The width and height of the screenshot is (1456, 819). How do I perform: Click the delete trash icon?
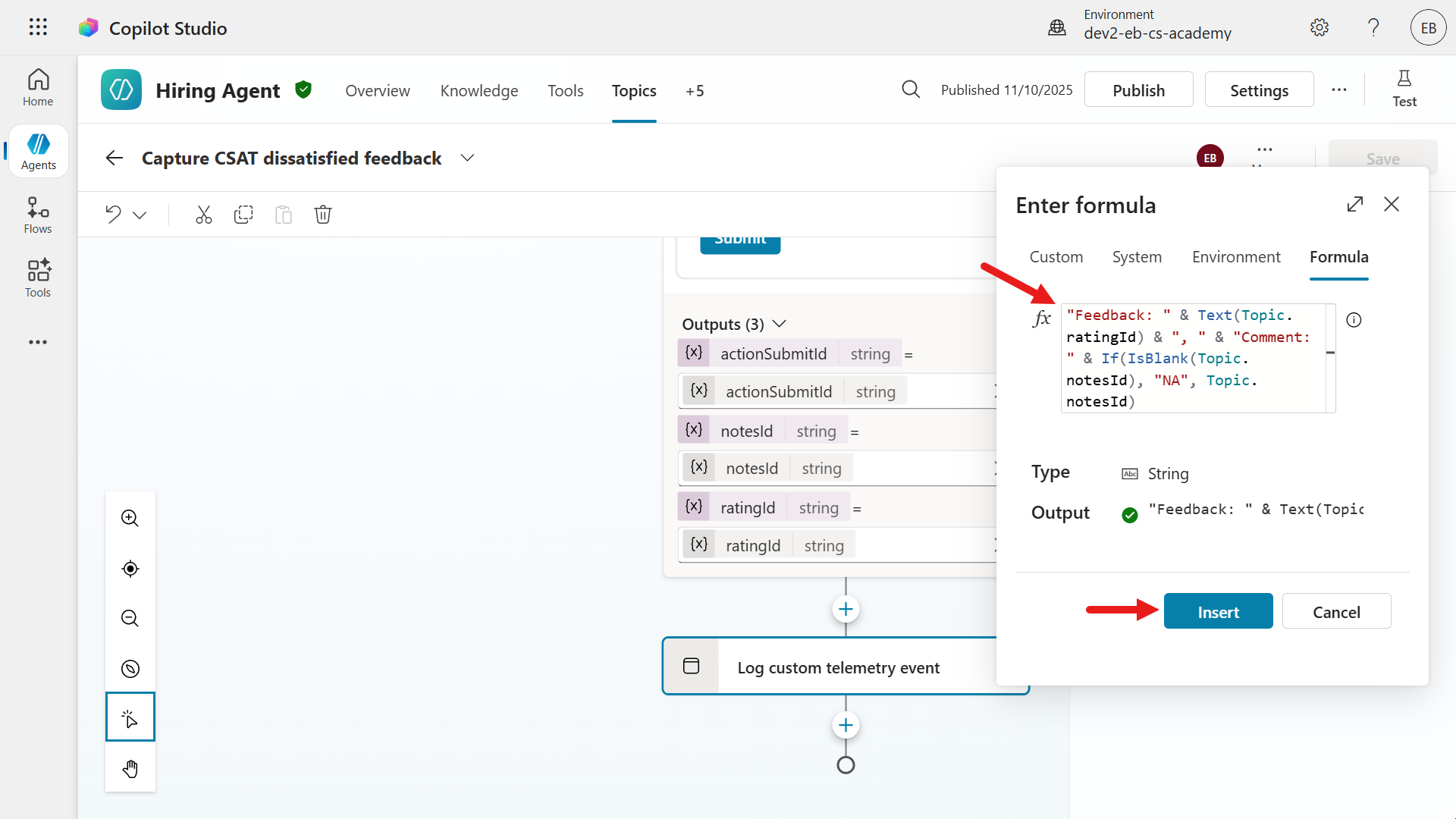pos(323,215)
